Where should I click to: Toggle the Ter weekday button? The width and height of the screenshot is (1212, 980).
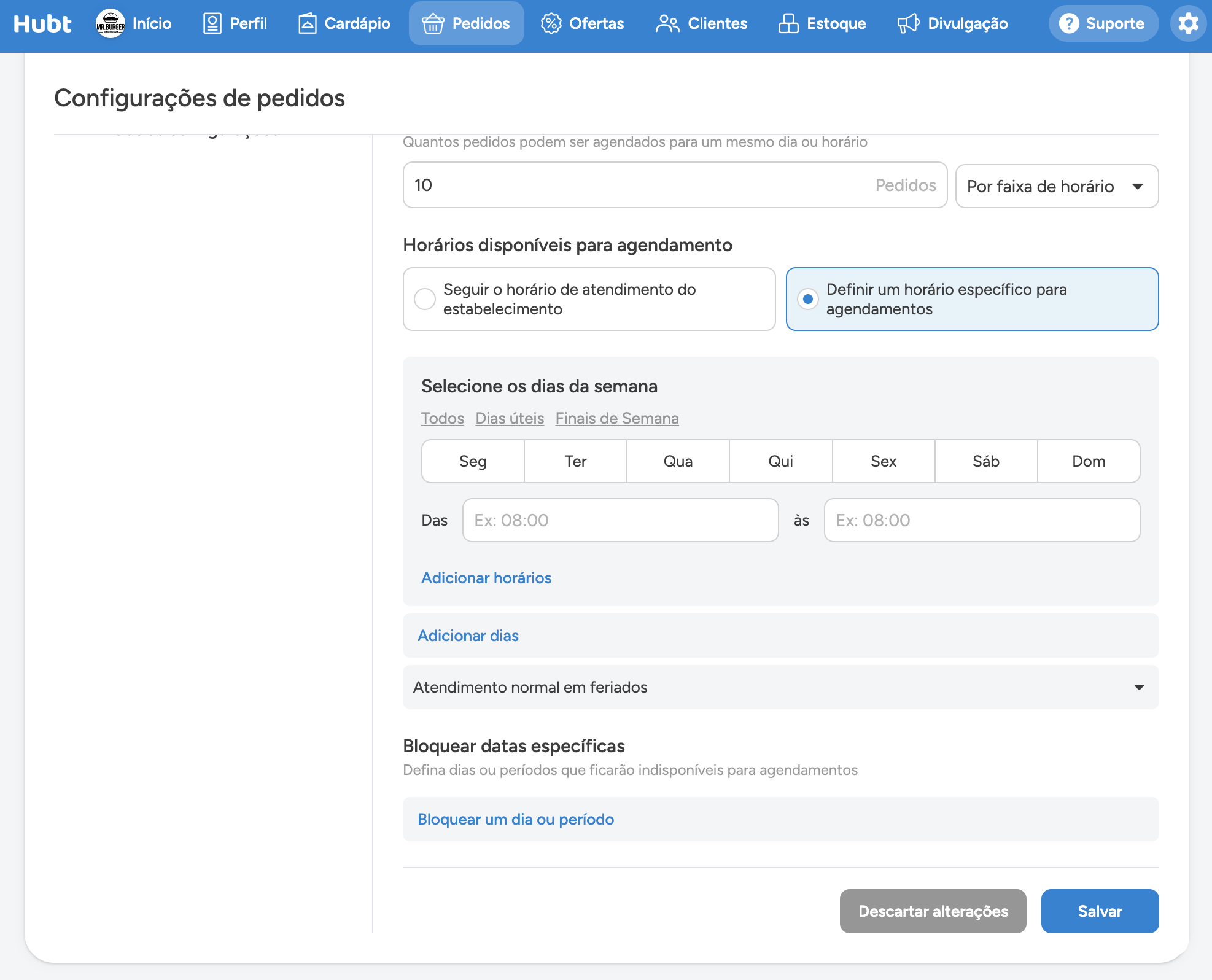click(x=575, y=461)
